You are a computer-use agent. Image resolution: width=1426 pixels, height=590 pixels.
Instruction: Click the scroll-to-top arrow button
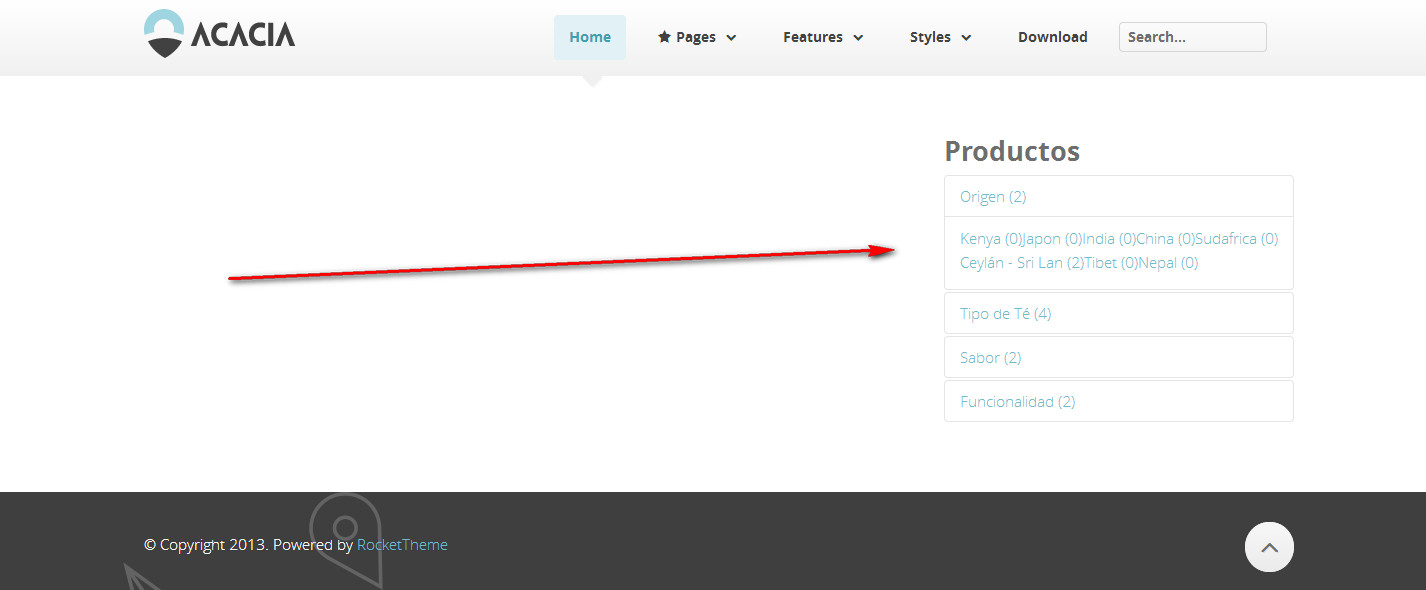[1269, 547]
